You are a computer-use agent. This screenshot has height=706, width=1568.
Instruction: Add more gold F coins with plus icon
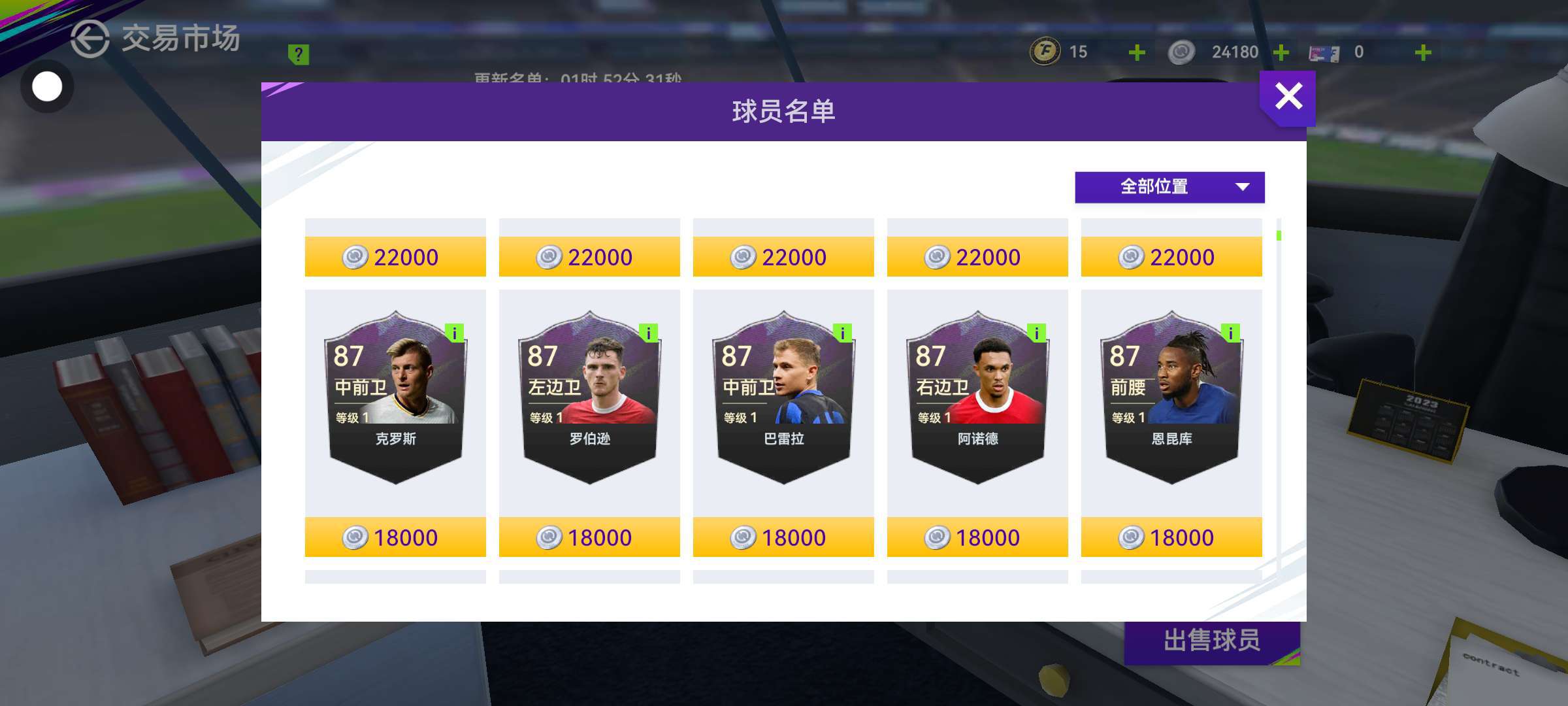pos(1137,52)
